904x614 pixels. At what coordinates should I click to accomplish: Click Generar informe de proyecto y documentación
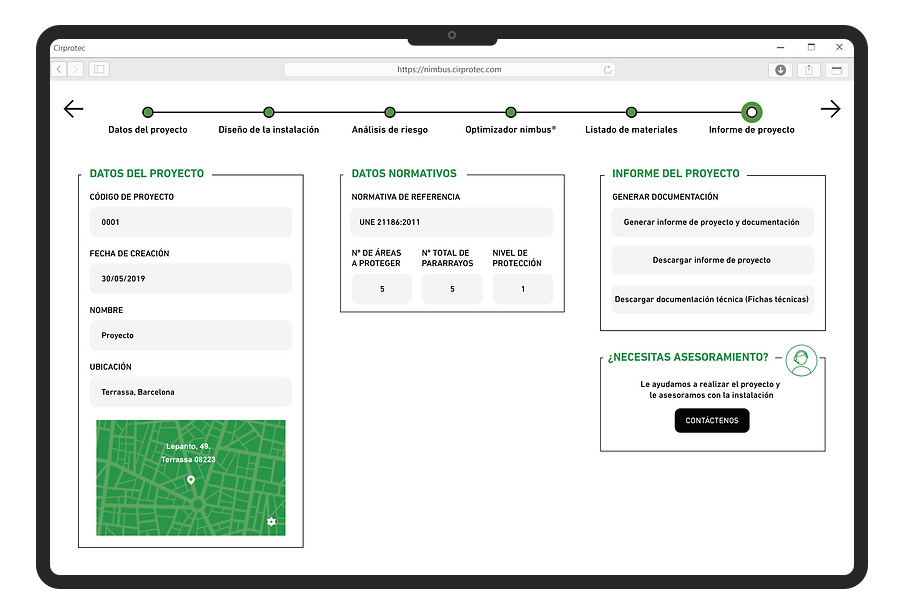coord(711,222)
